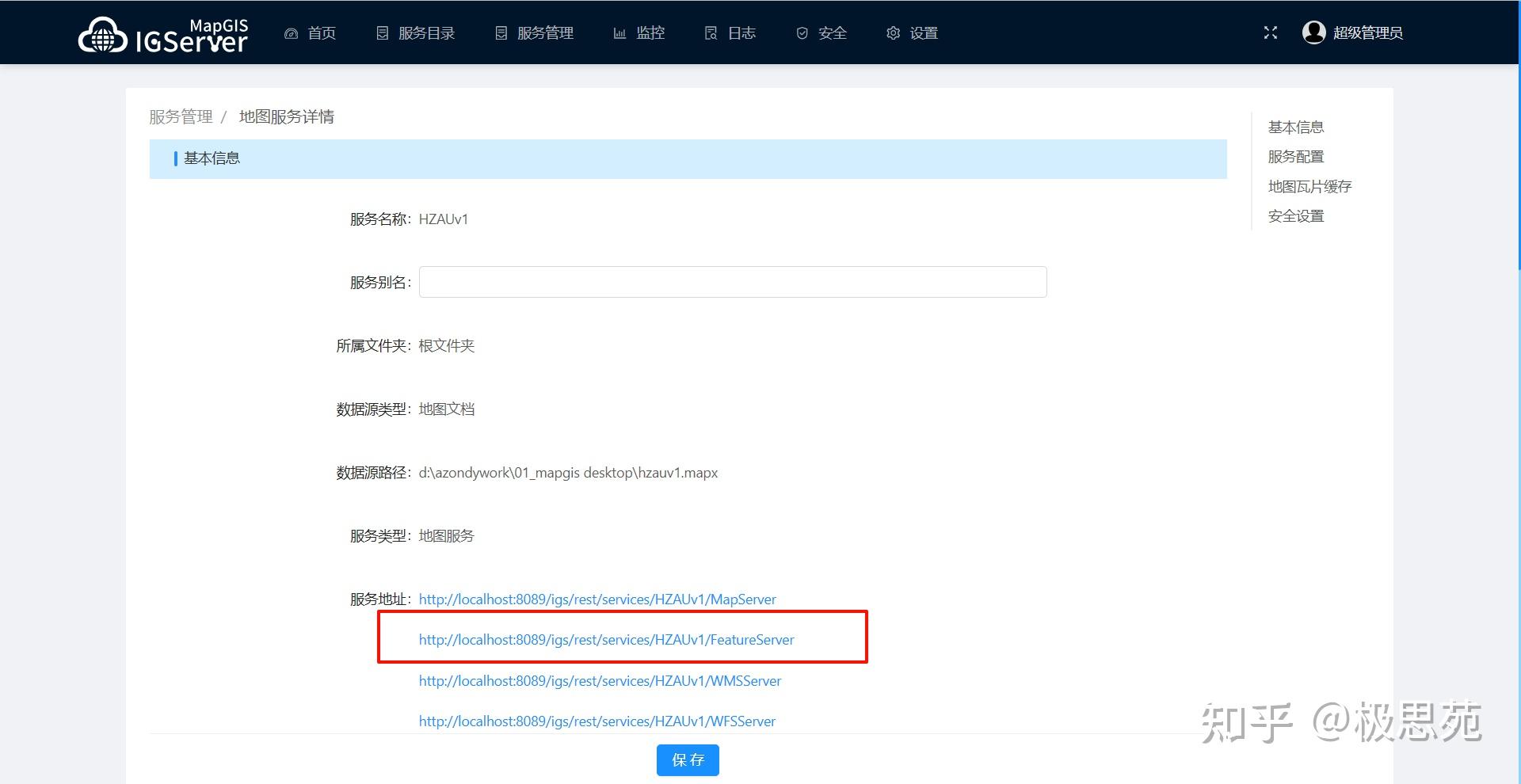Image resolution: width=1521 pixels, height=784 pixels.
Task: Click the 服务别名 alias input field
Action: pos(733,281)
